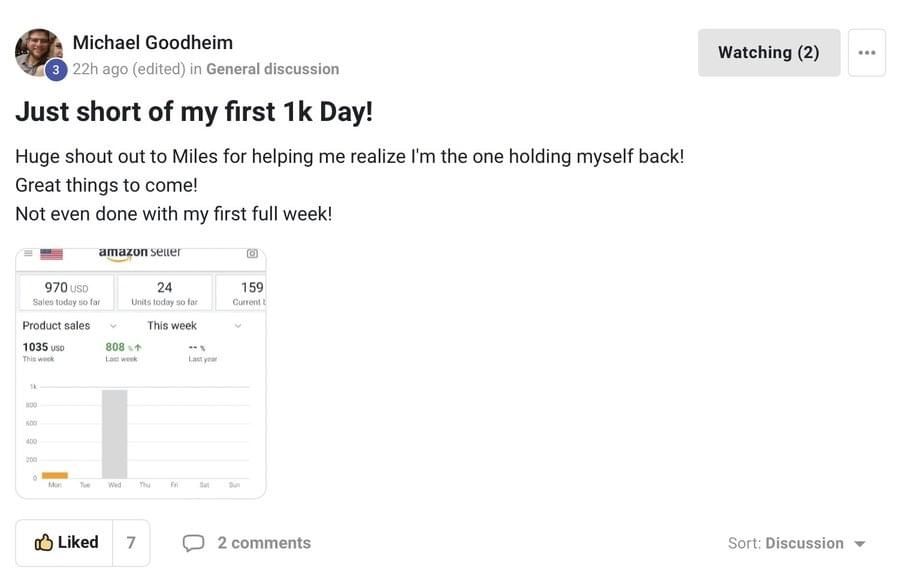Click Michael Goodheim's profile avatar
This screenshot has width=900, height=582.
pos(38,51)
